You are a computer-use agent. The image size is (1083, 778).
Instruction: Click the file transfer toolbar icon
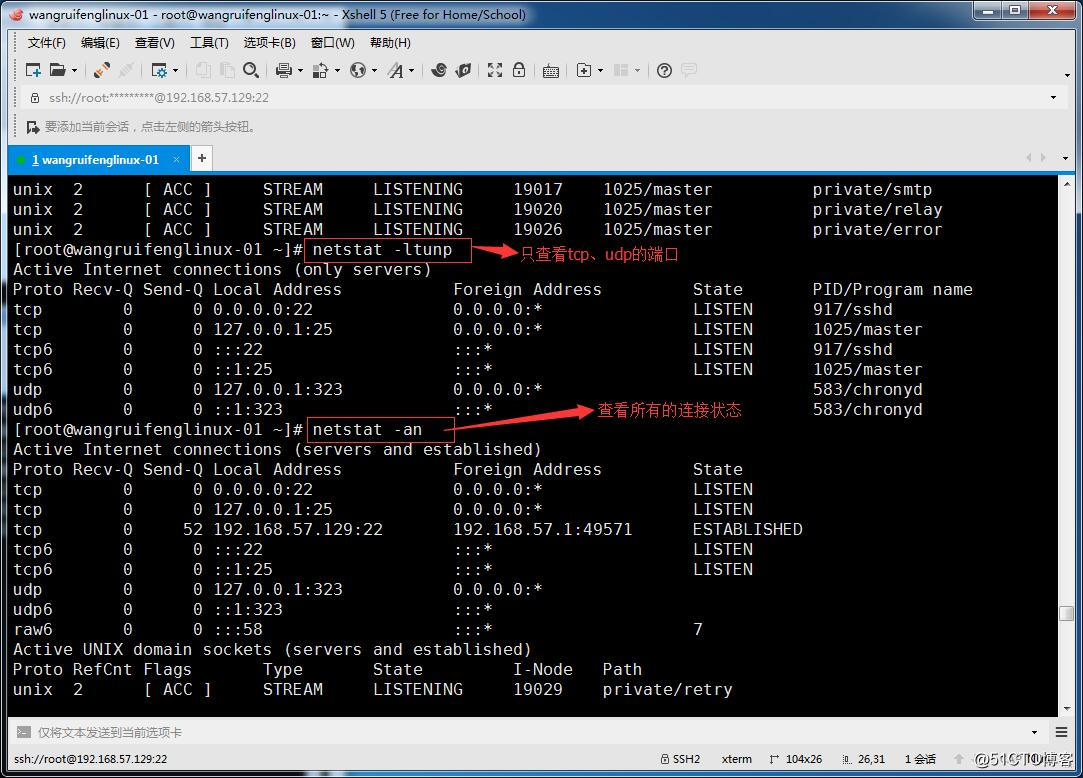pos(320,70)
